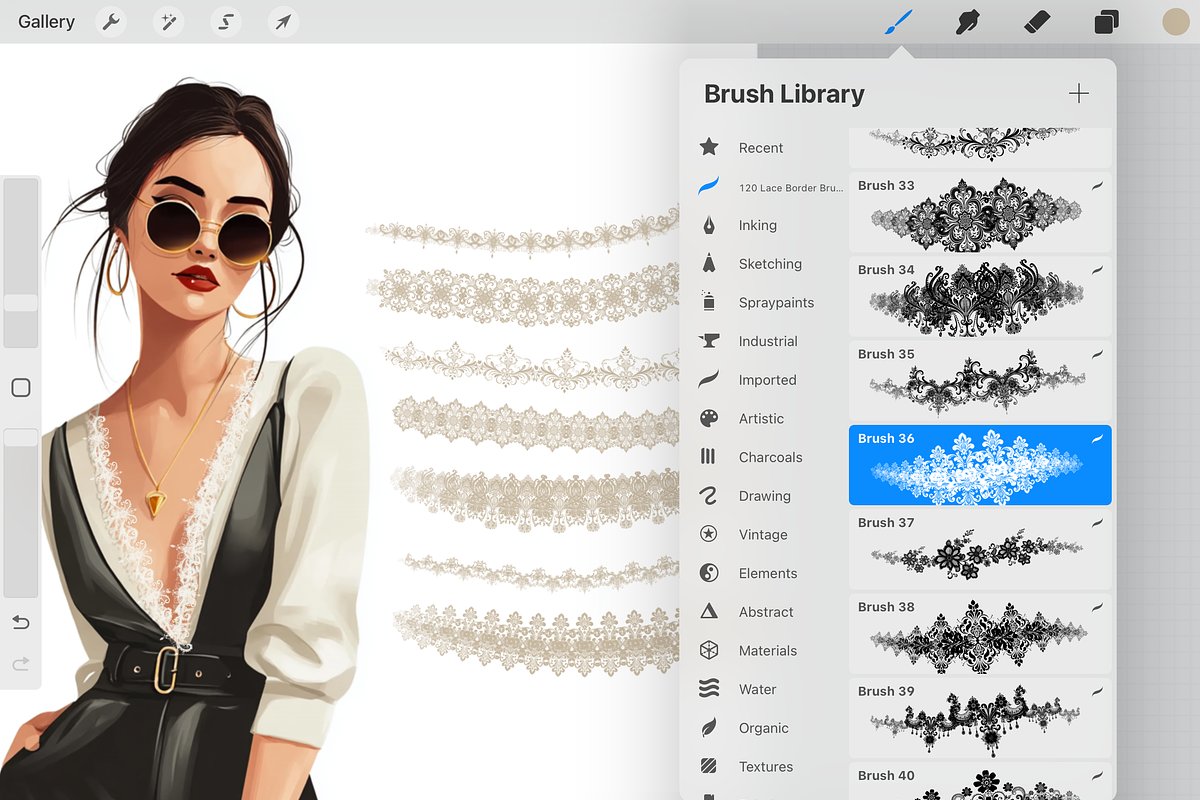
Task: Select the Transform arrow tool
Action: coord(284,22)
